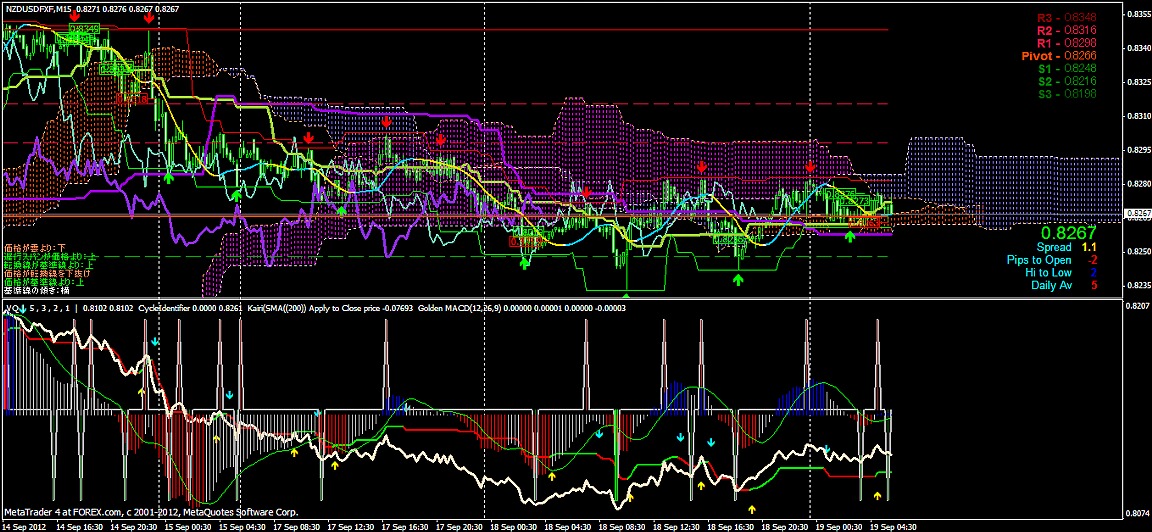Click the last yellow up arrow in the lower panel
The image size is (1152, 532).
click(x=878, y=495)
